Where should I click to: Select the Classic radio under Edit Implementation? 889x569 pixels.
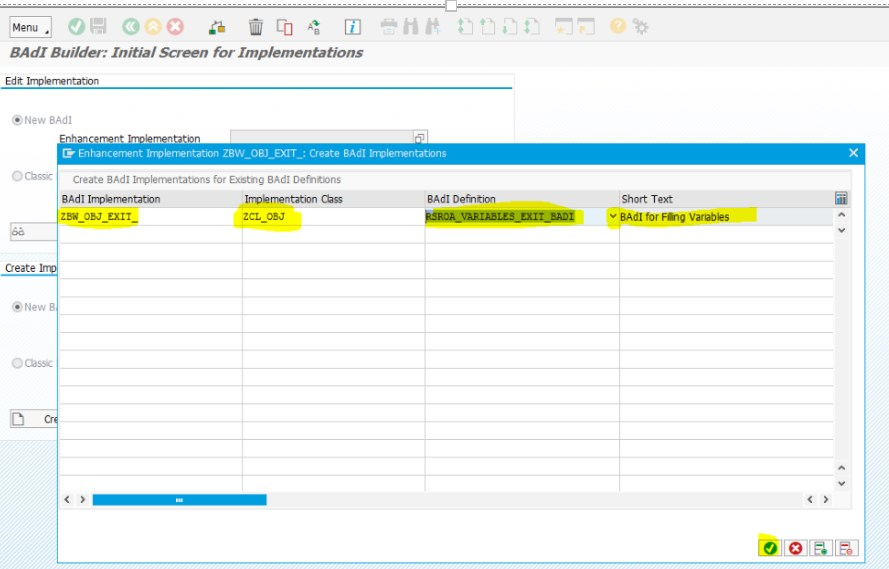17,176
